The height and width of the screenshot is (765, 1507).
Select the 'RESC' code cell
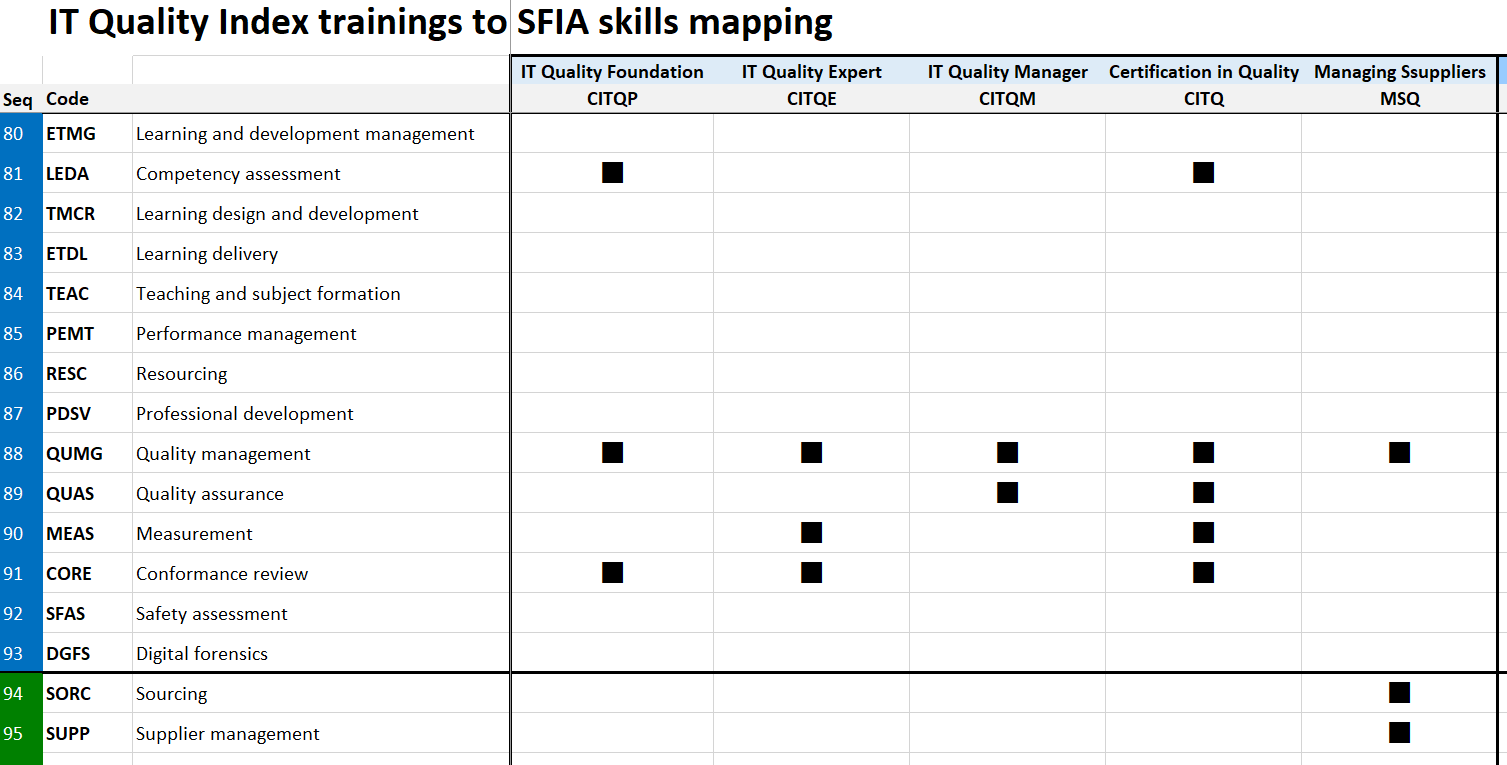coord(87,374)
